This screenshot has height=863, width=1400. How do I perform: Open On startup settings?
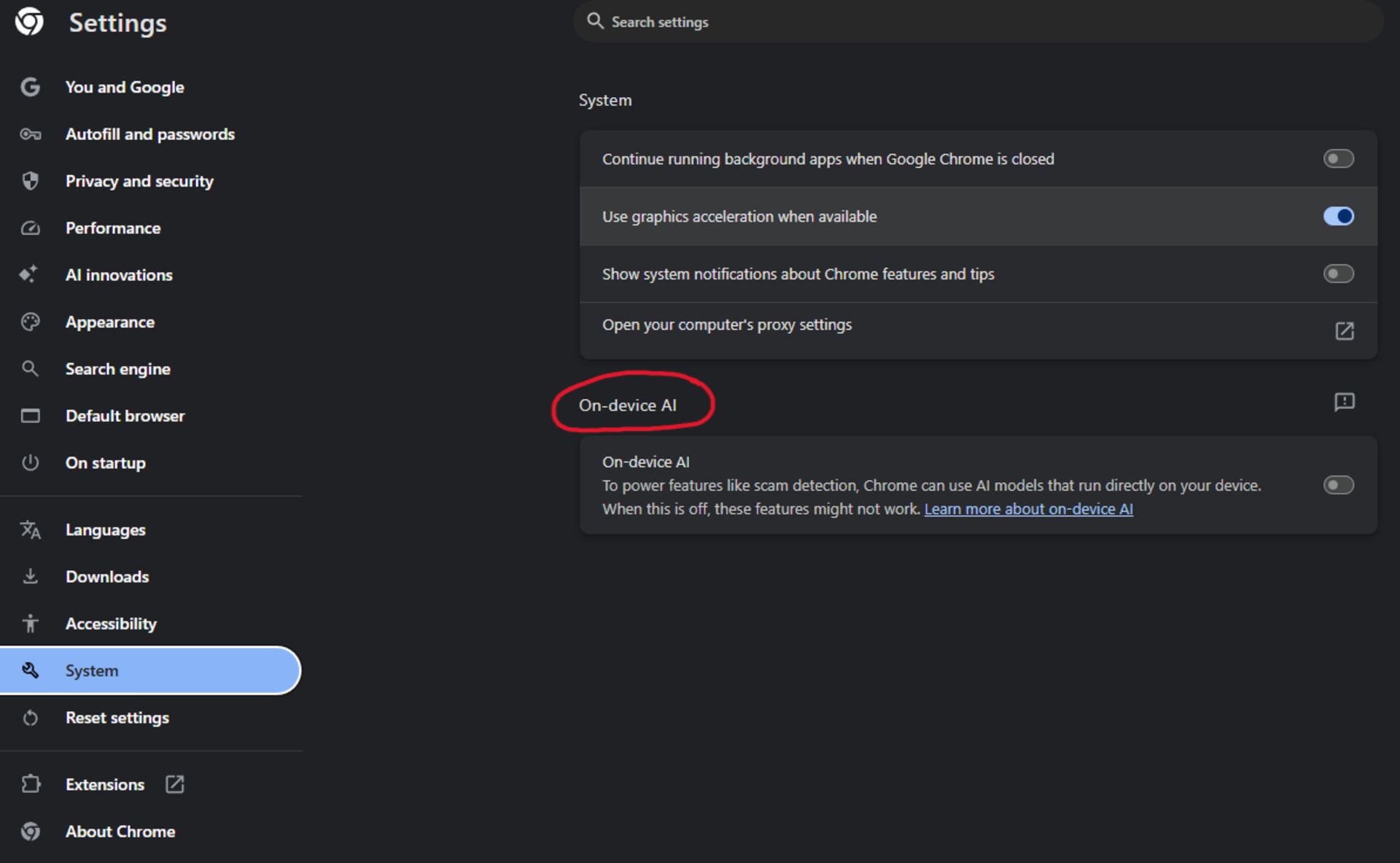click(x=106, y=463)
